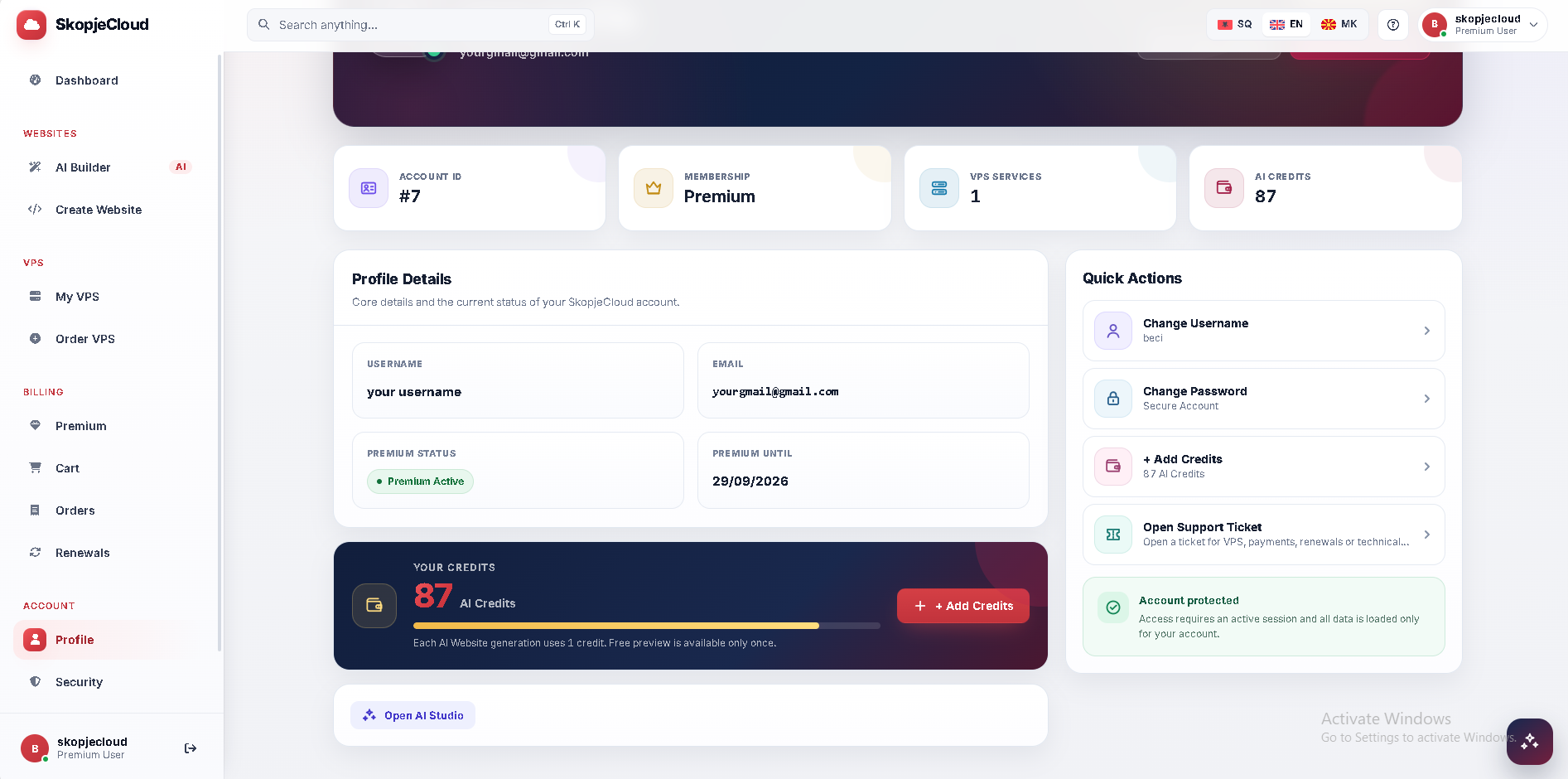Image resolution: width=1568 pixels, height=779 pixels.
Task: Click the Account ID card icon
Action: [x=369, y=188]
